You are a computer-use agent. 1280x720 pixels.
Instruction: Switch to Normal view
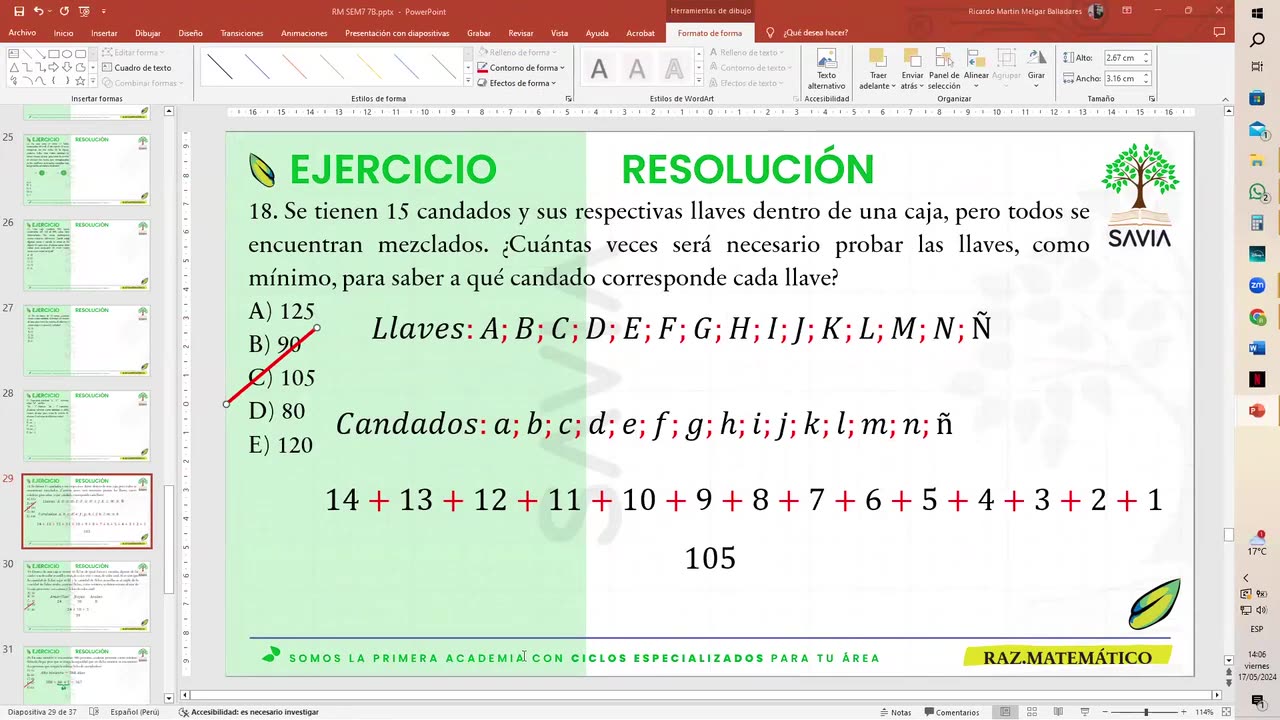click(x=1005, y=712)
